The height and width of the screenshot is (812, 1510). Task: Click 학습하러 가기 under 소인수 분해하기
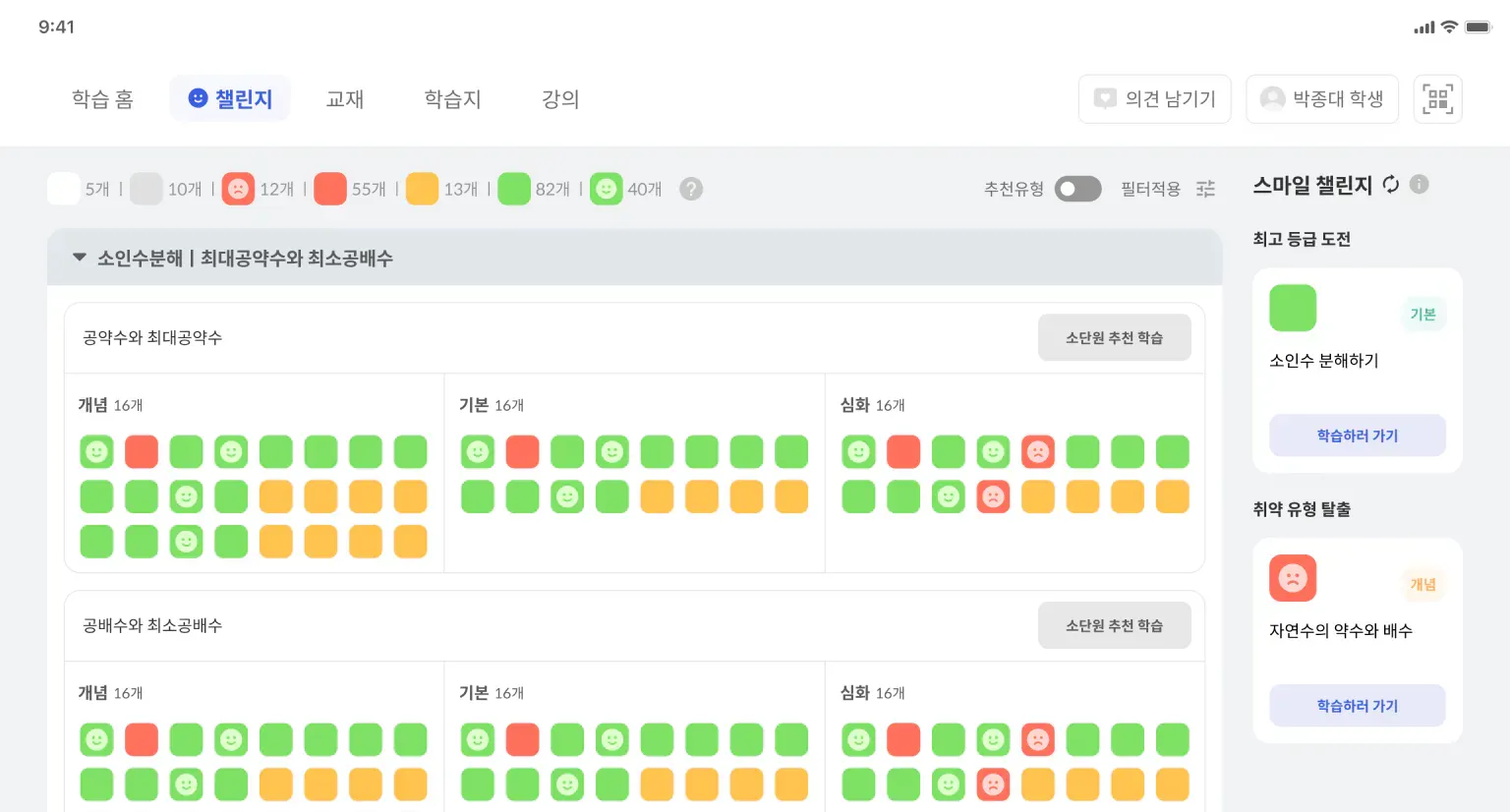pyautogui.click(x=1358, y=435)
